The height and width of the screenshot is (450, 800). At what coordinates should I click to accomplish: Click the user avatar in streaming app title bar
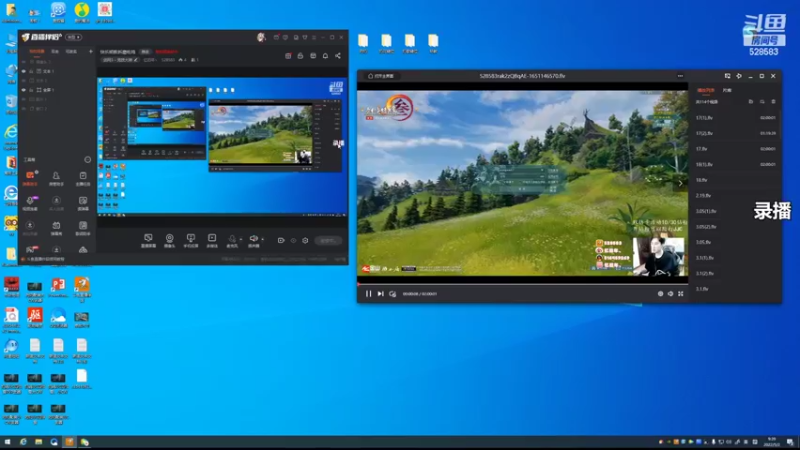point(261,37)
